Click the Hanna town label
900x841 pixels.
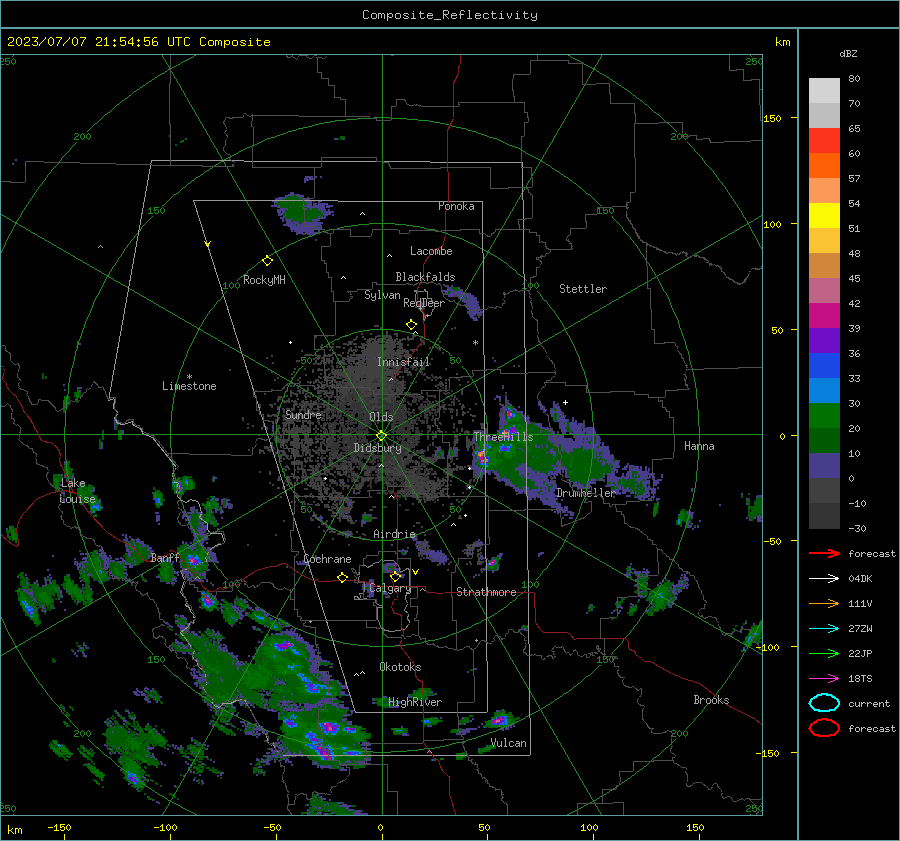coord(699,446)
